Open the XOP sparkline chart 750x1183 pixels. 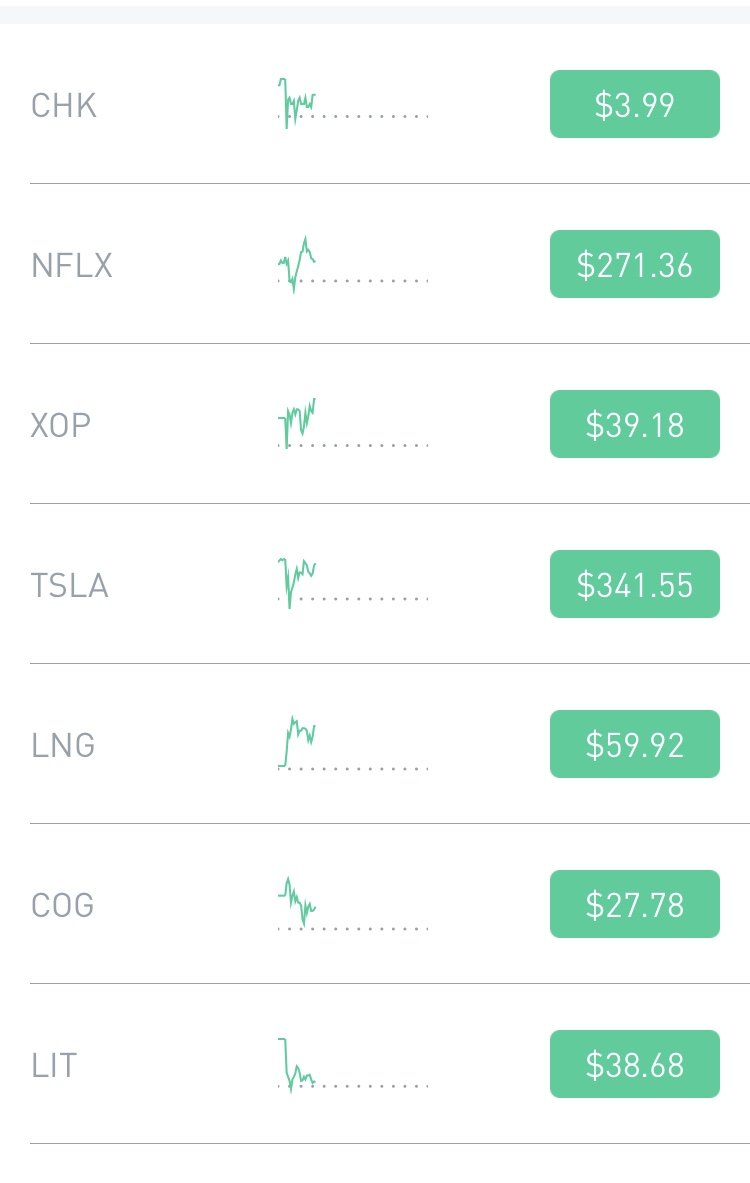[x=353, y=423]
